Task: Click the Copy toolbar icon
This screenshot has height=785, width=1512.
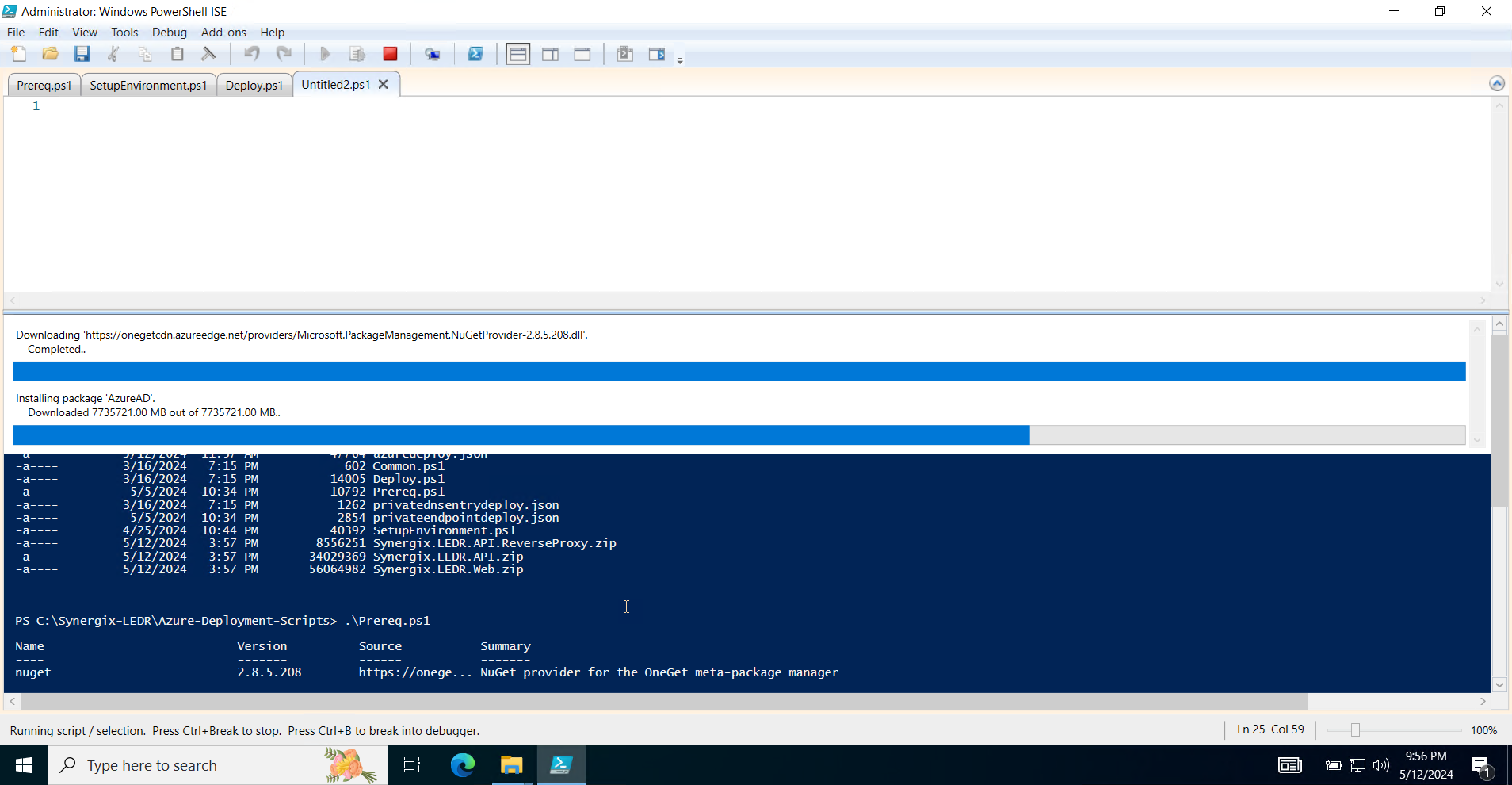Action: tap(145, 54)
